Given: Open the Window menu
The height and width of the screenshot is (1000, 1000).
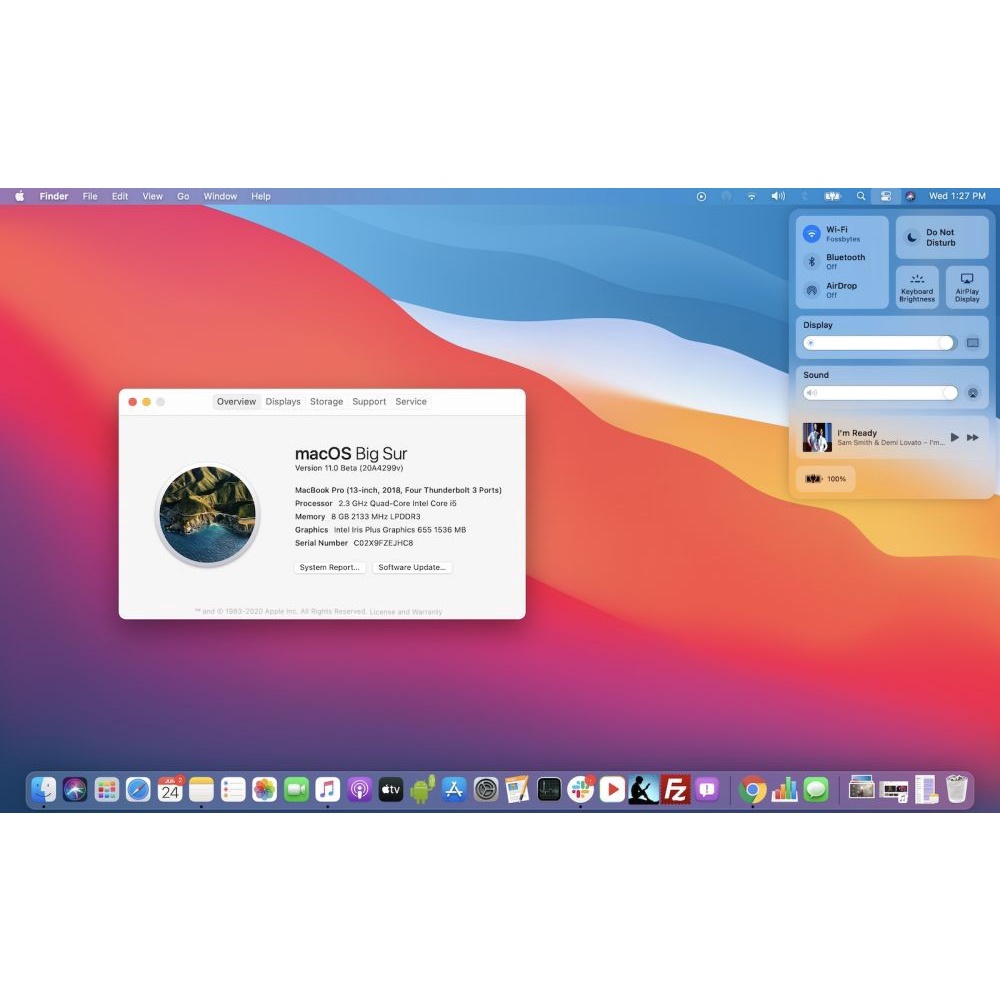Looking at the screenshot, I should pos(220,196).
